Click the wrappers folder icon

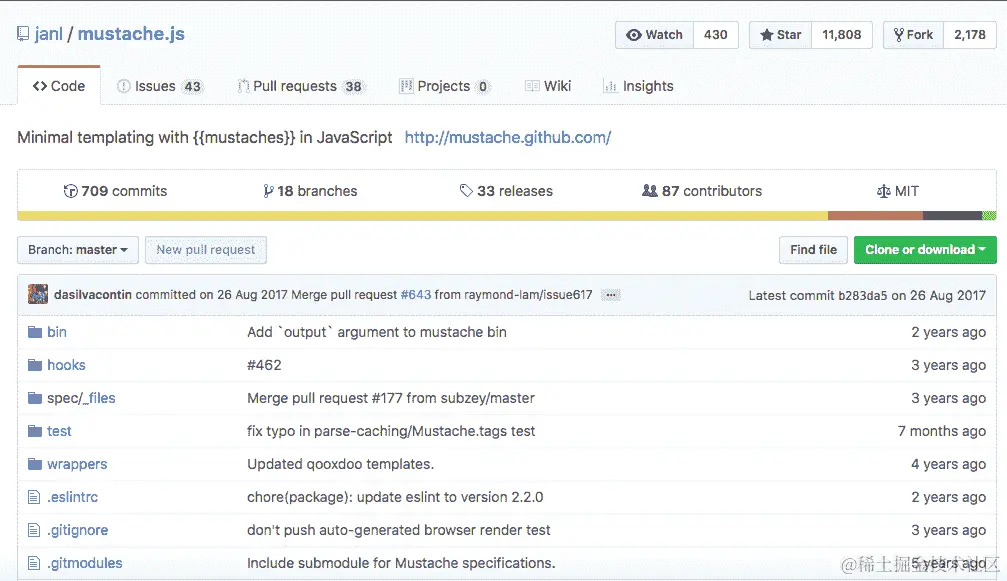click(x=35, y=464)
